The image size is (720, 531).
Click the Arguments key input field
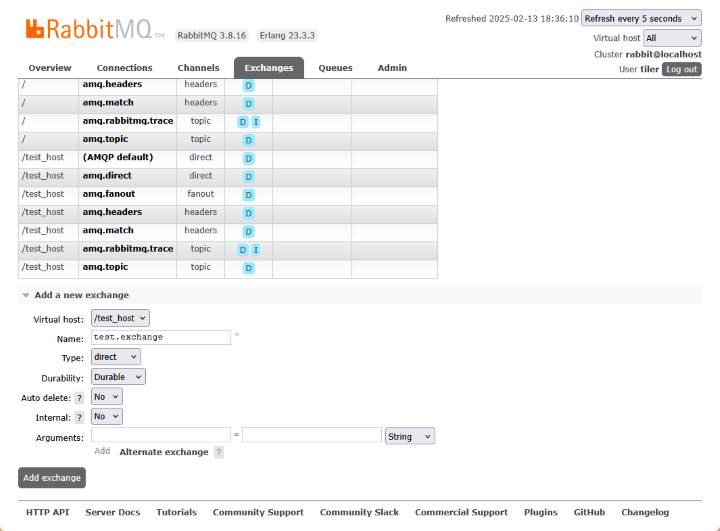click(x=161, y=435)
